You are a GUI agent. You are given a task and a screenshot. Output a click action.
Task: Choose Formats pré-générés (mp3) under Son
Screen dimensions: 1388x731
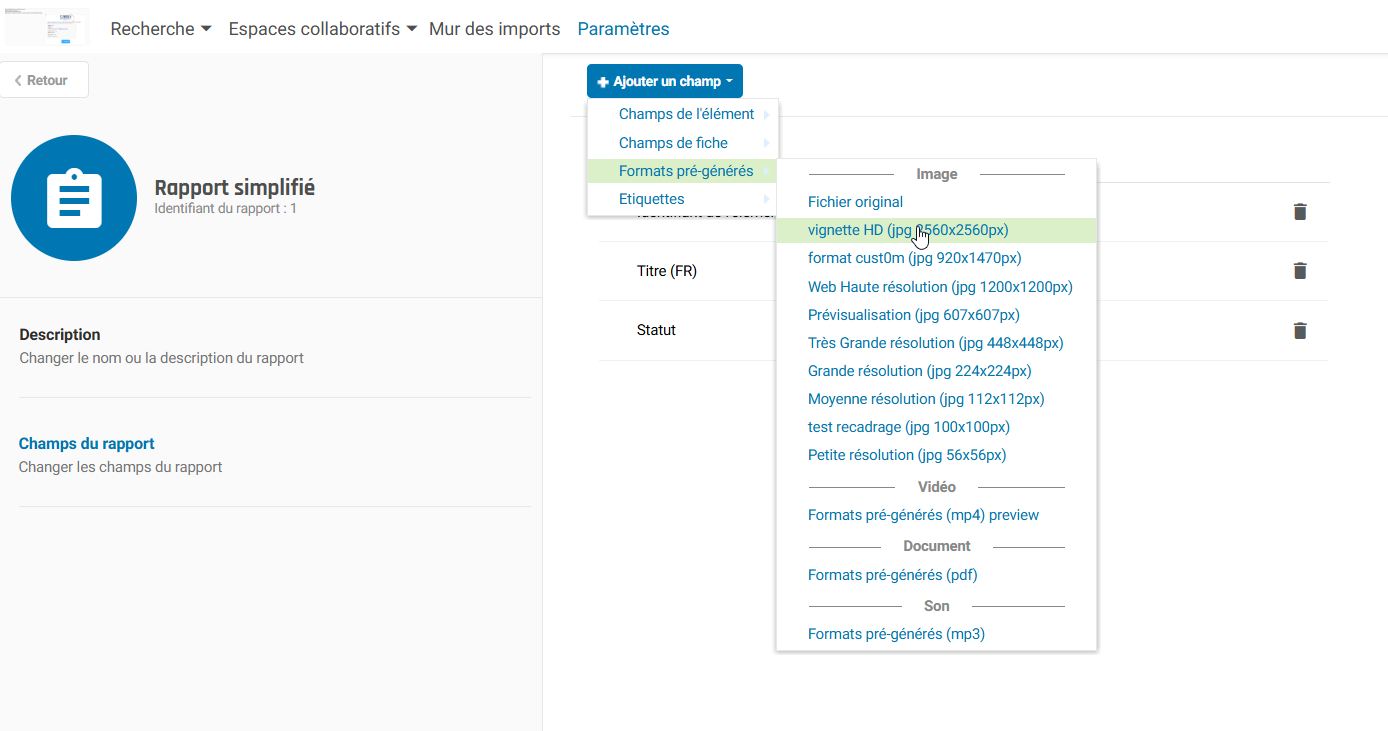coord(896,633)
